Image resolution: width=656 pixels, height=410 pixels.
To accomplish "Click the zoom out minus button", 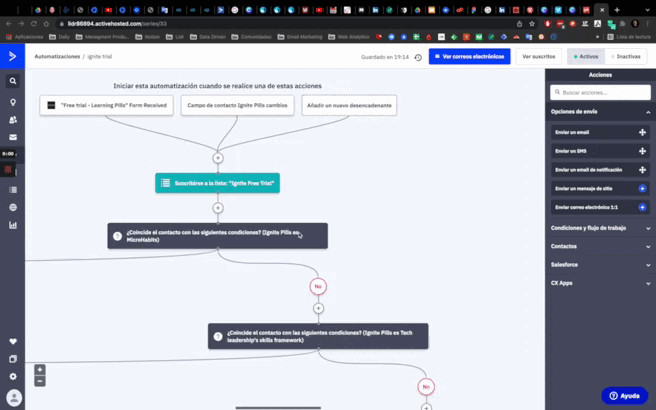I will (x=40, y=381).
